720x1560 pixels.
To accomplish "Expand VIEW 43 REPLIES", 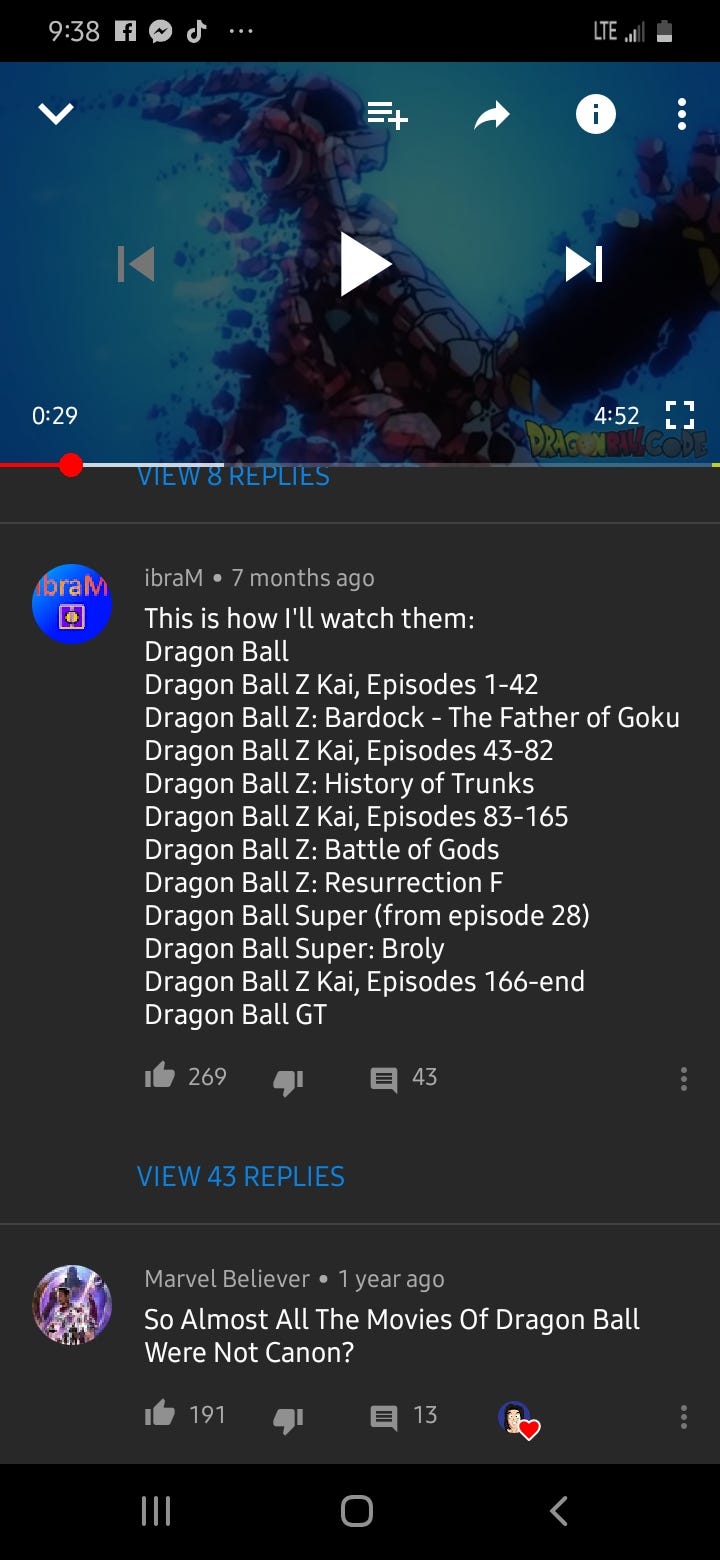I will (241, 1176).
